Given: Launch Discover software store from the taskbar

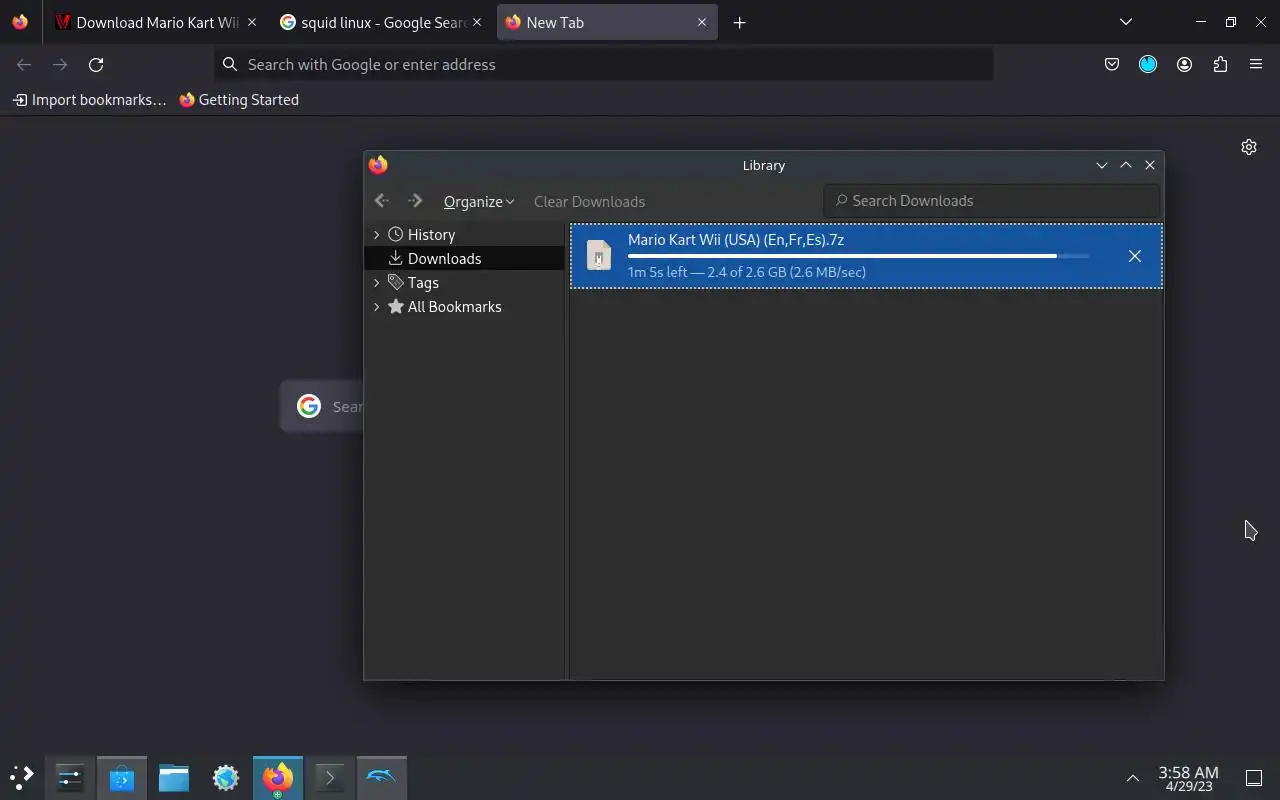Looking at the screenshot, I should coord(122,777).
